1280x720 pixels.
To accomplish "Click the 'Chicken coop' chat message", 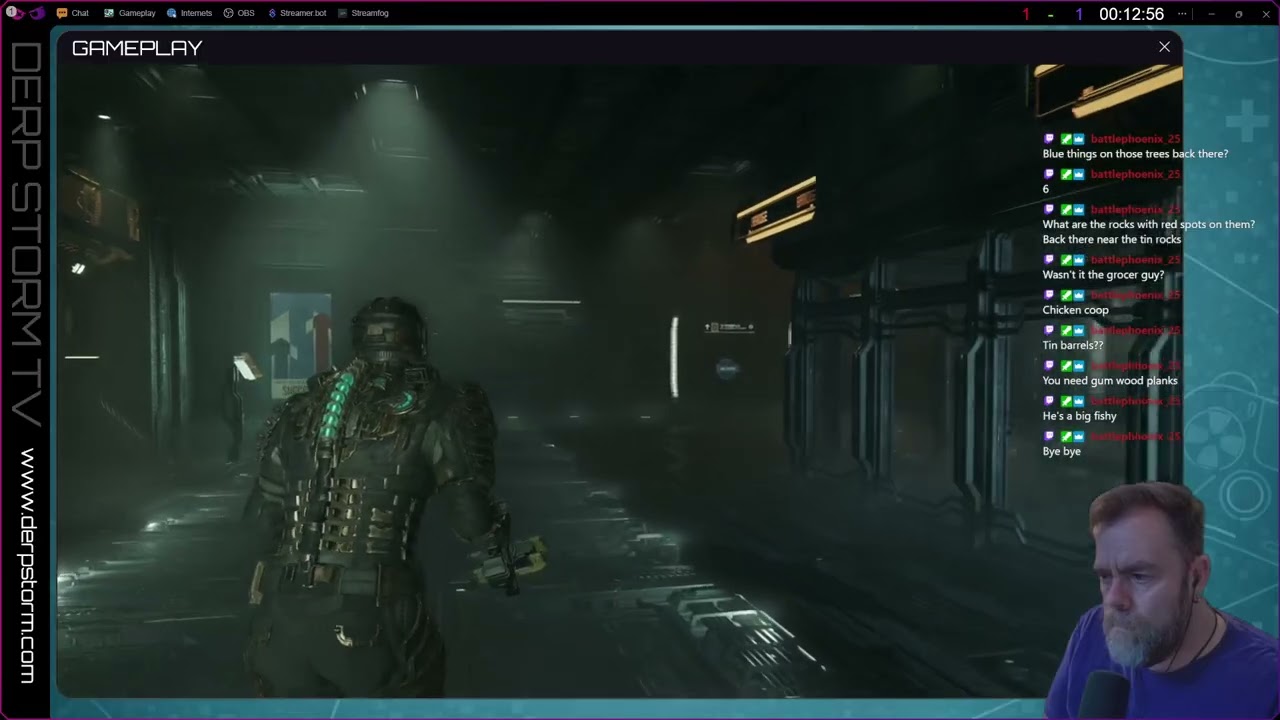I will [1075, 310].
